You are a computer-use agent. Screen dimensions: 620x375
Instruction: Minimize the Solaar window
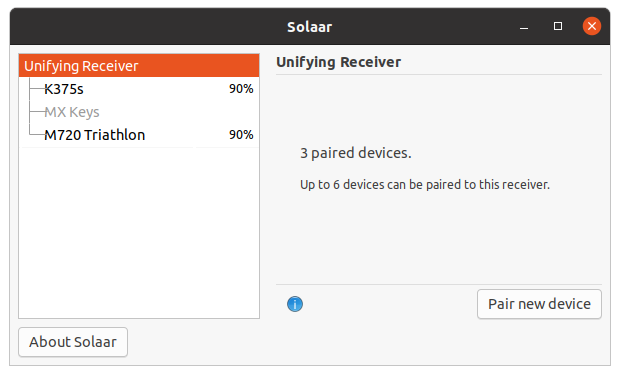point(524,27)
